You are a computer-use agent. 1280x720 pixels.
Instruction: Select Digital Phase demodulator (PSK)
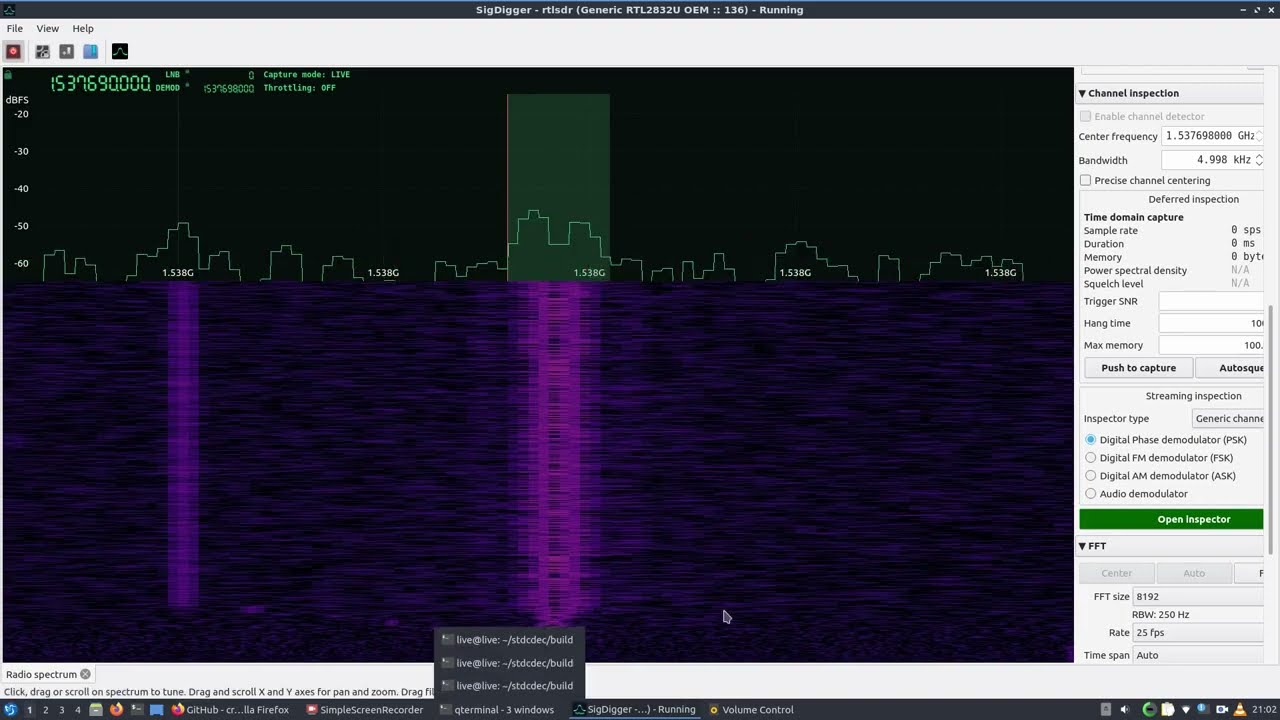(x=1090, y=440)
